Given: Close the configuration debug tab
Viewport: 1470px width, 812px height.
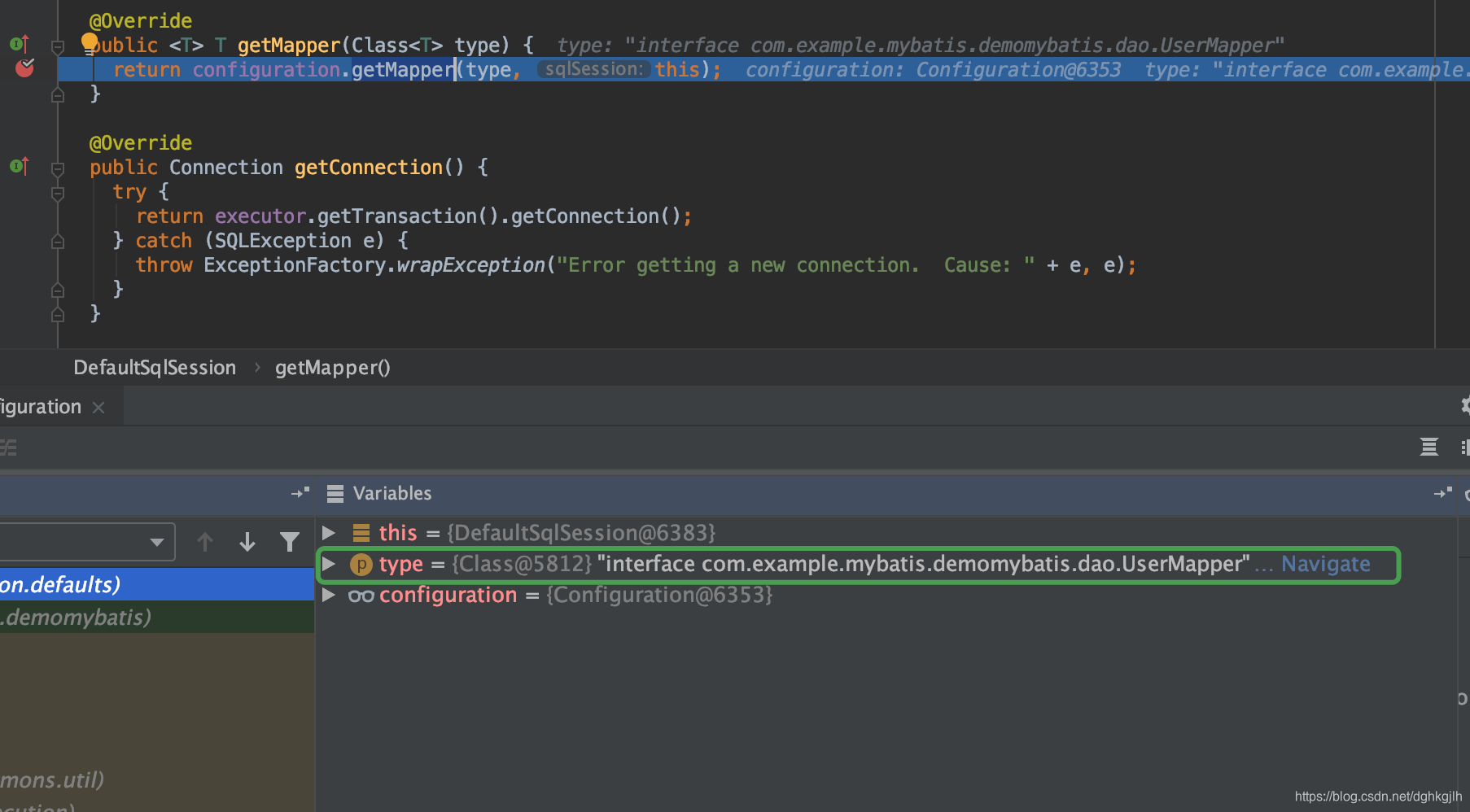Looking at the screenshot, I should (x=98, y=407).
